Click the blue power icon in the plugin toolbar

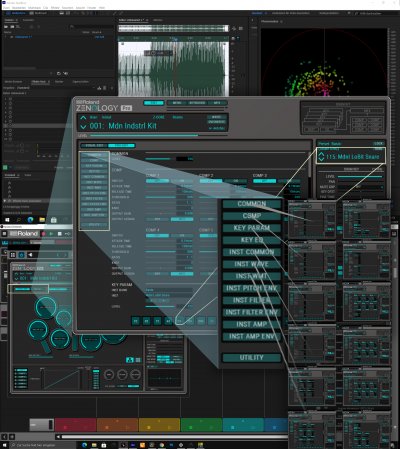point(22,255)
